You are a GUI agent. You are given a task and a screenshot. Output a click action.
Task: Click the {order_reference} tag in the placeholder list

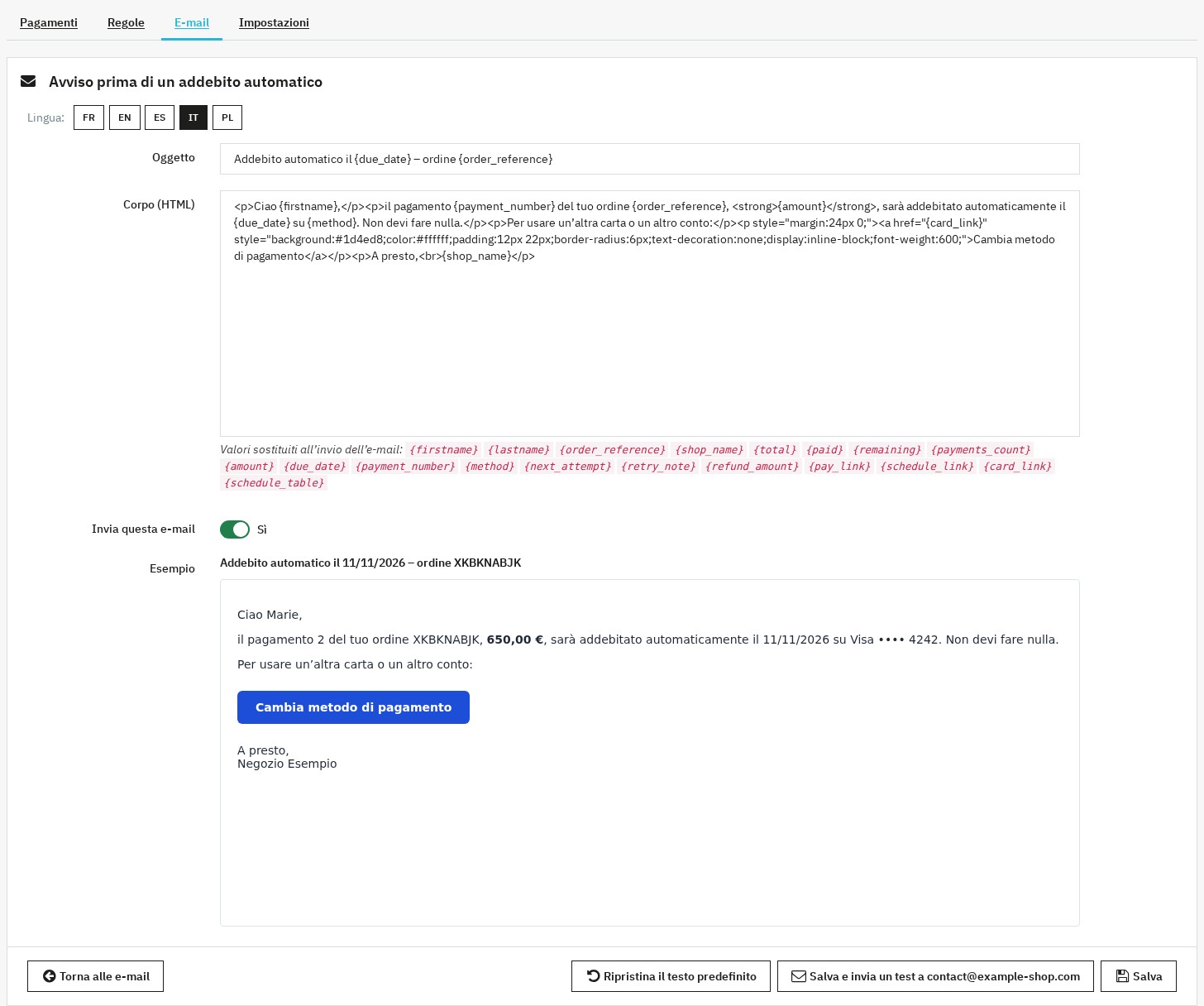[x=612, y=450]
